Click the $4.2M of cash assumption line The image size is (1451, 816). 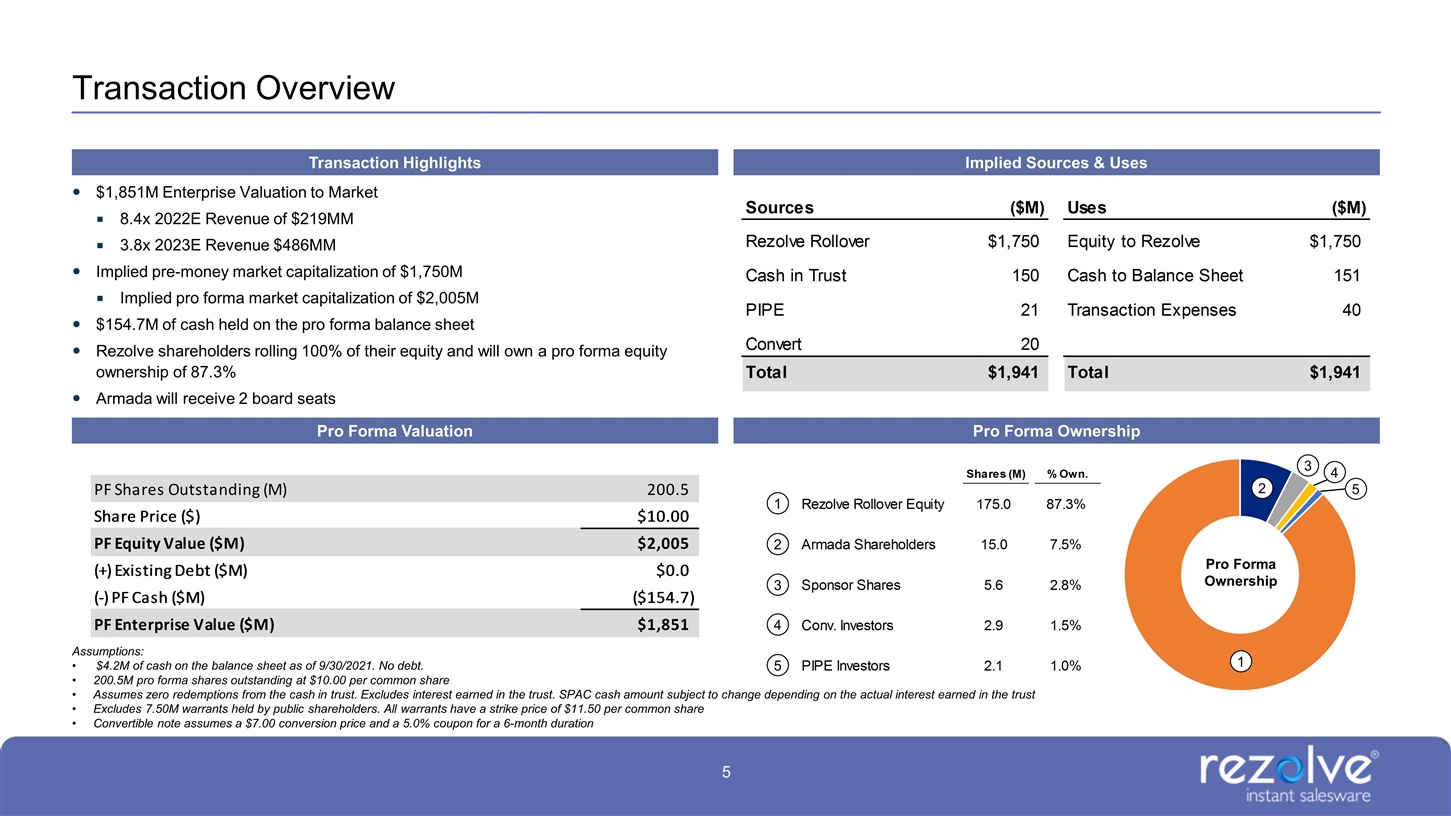coord(259,665)
